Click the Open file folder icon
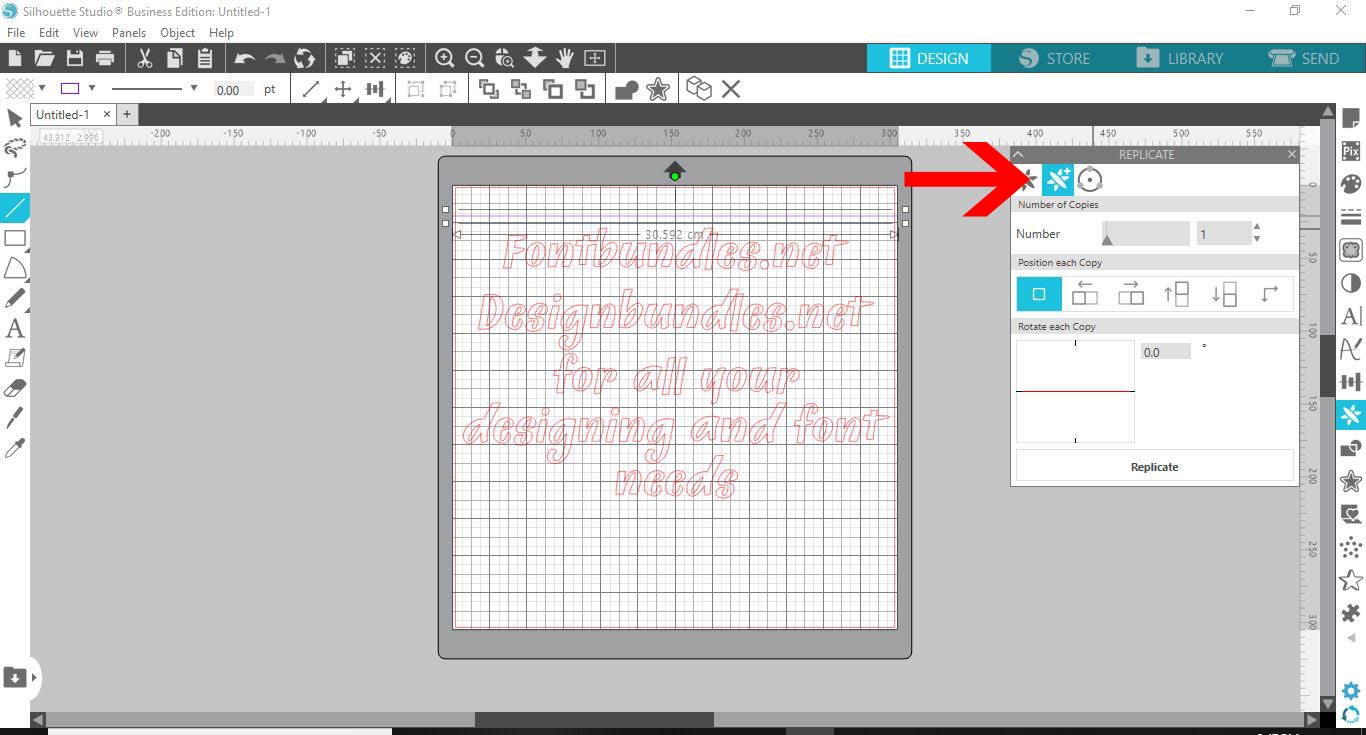 pyautogui.click(x=44, y=58)
